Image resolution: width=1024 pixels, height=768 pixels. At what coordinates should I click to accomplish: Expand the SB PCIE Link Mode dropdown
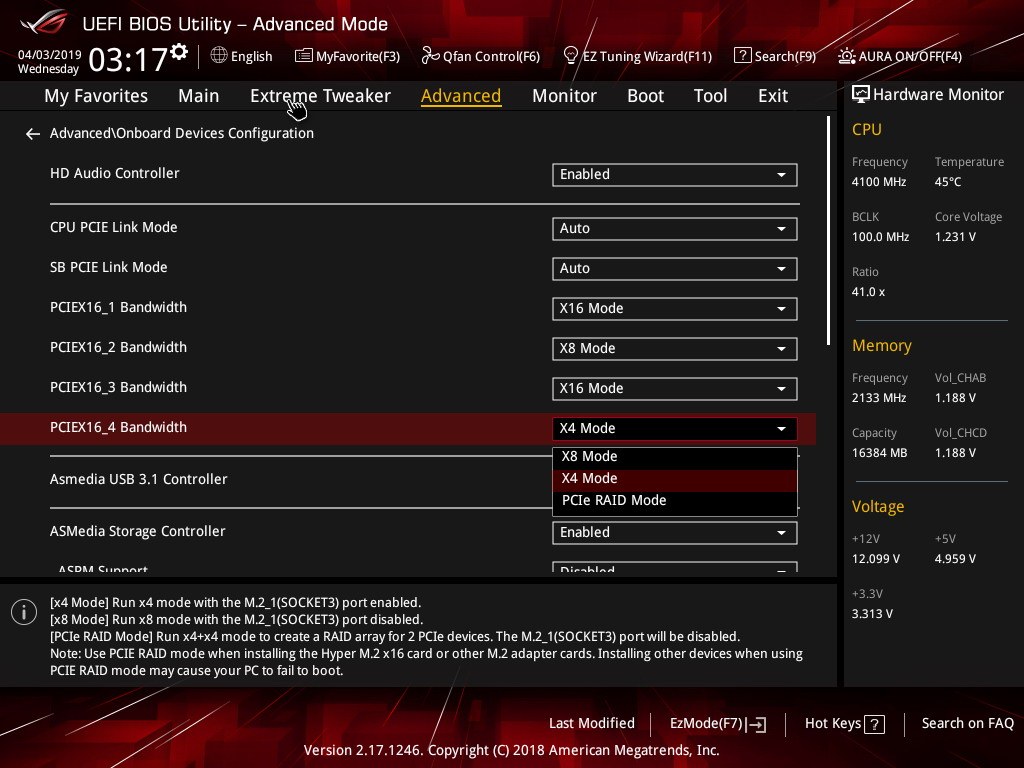click(675, 268)
